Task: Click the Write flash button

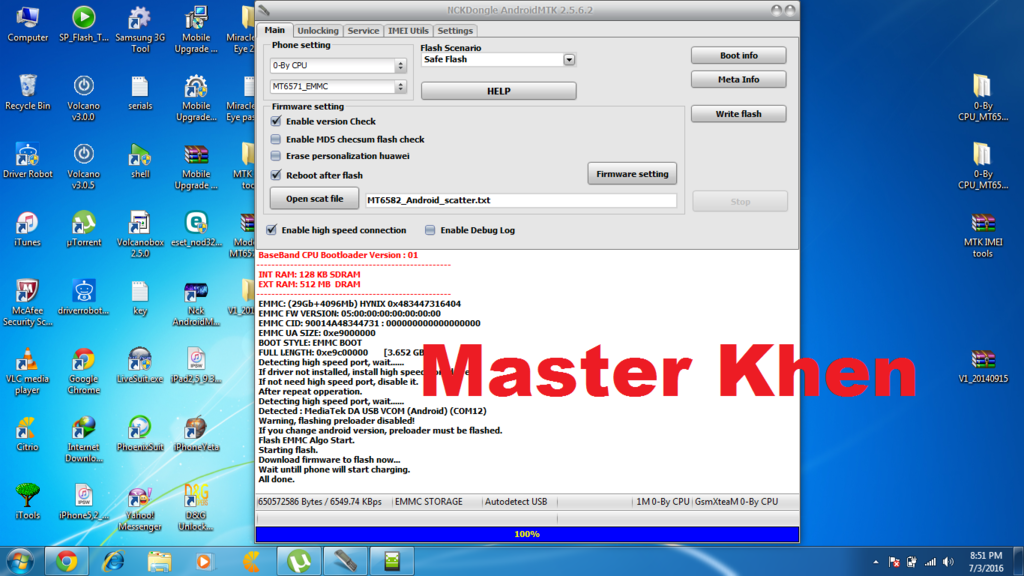Action: pos(738,114)
